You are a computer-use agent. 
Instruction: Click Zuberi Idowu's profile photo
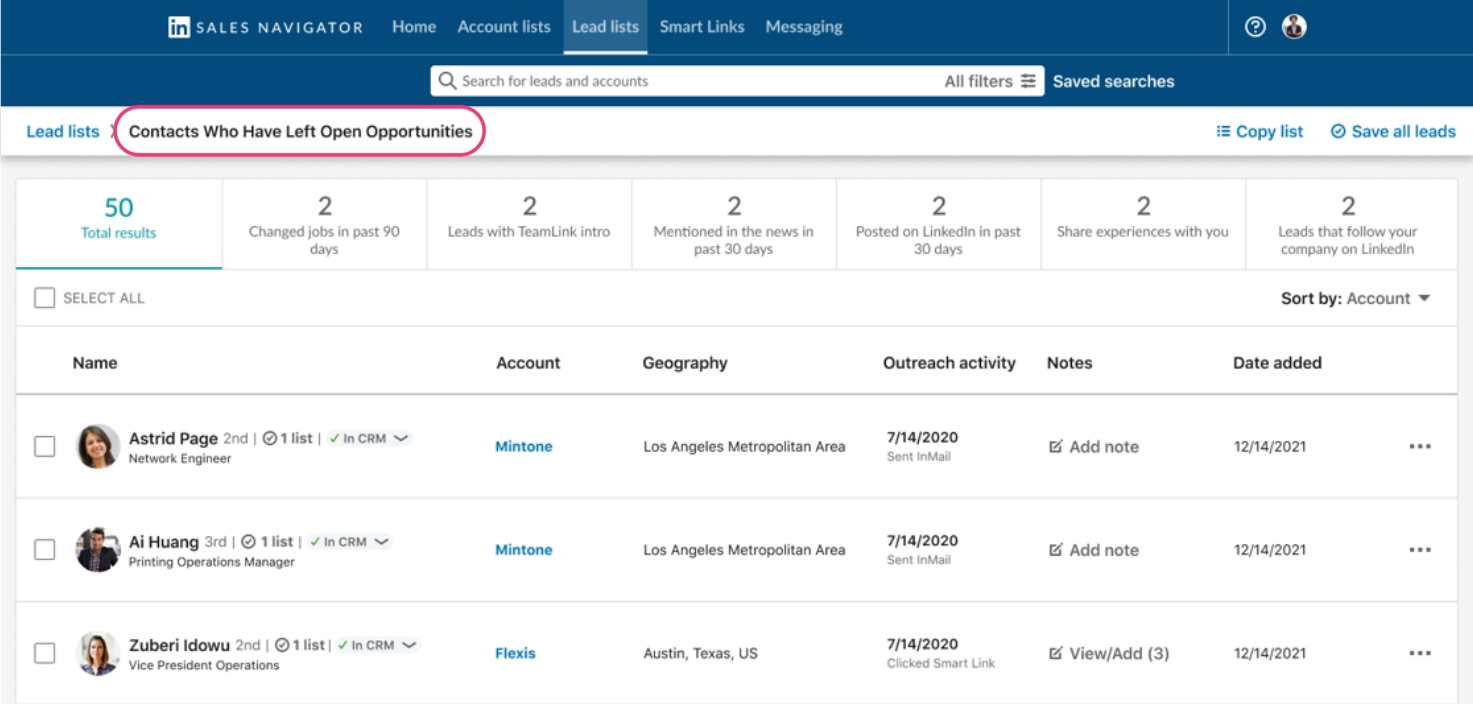[x=98, y=653]
